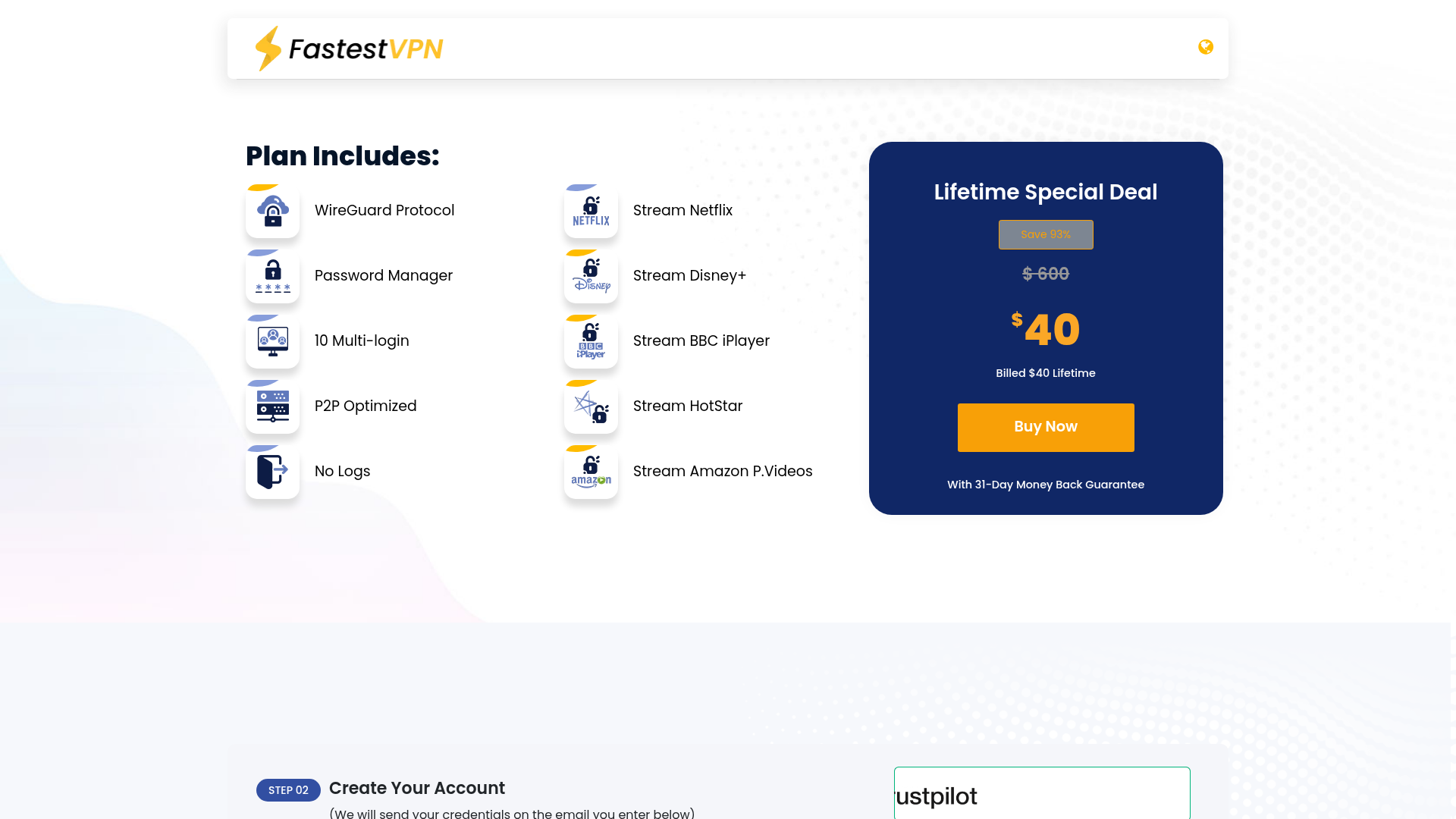Screen dimensions: 1456x819
Task: Click the 'Stream Amazon P.Videos' text
Action: coord(723,471)
